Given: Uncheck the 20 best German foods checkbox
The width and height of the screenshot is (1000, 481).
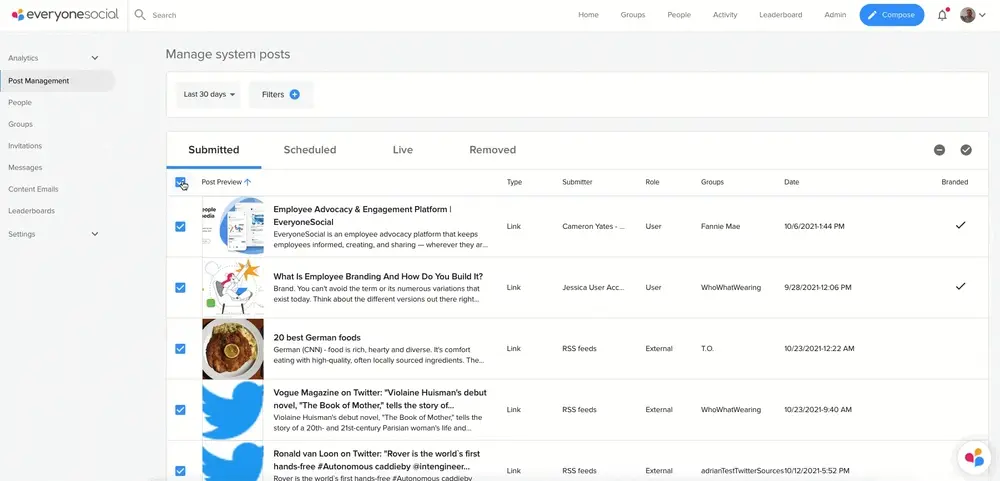Looking at the screenshot, I should pos(180,349).
